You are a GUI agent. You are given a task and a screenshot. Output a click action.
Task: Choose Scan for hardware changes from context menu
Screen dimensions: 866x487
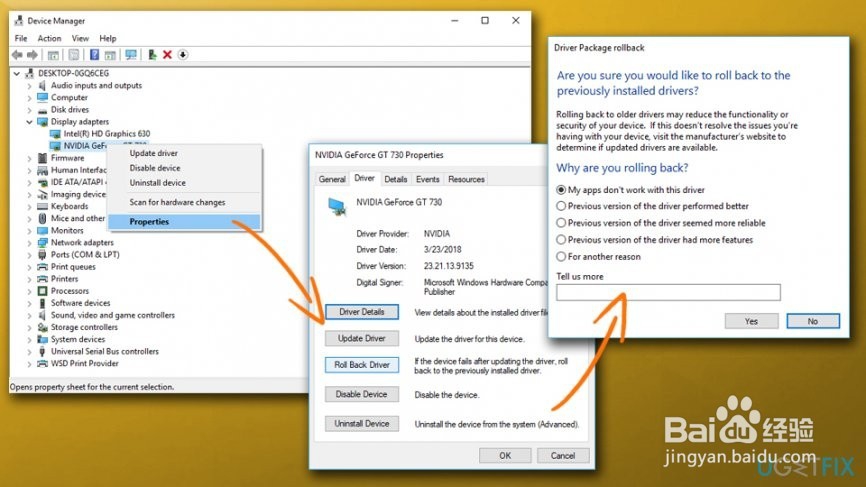[x=177, y=203]
